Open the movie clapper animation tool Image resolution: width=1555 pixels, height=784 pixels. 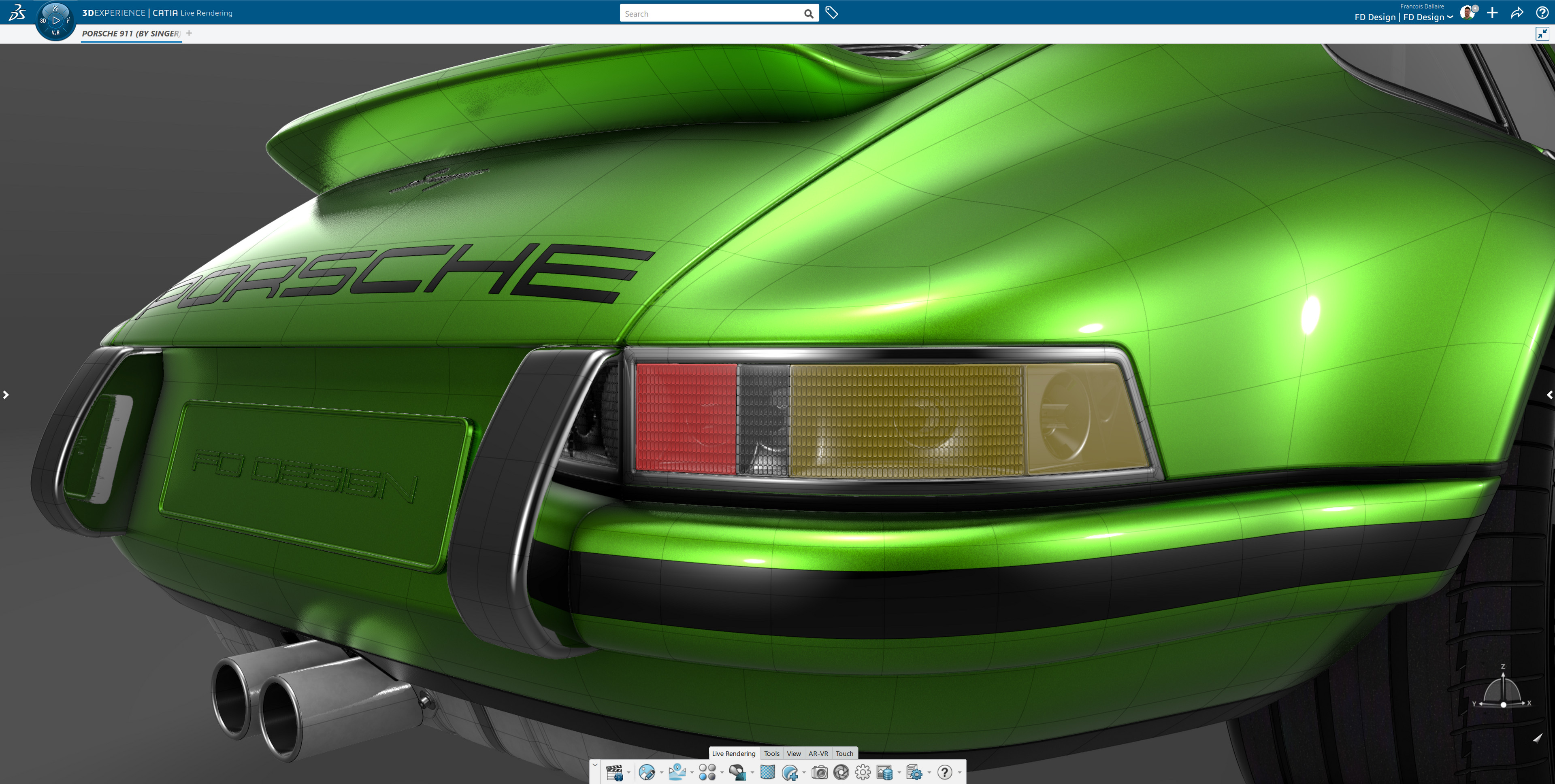tap(615, 773)
